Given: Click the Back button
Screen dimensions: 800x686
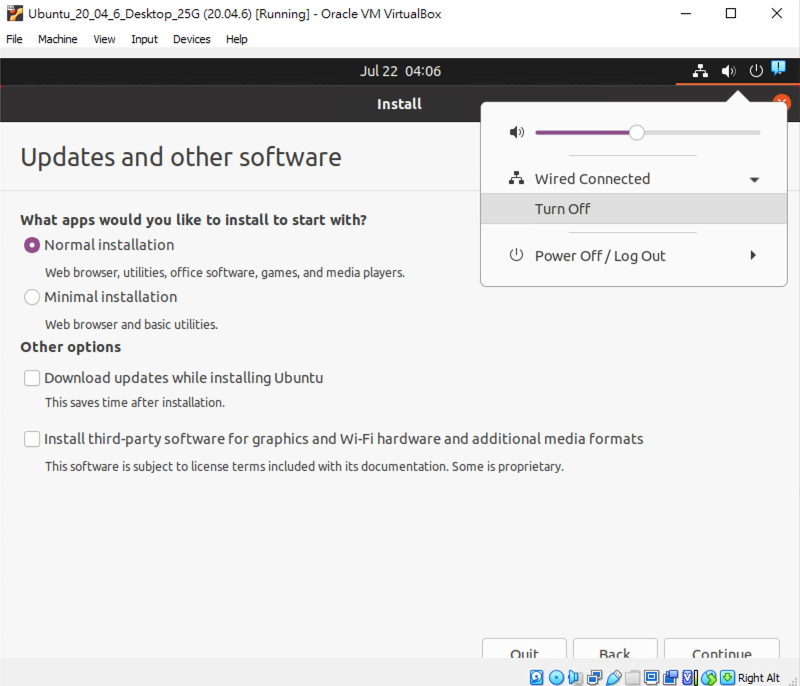Looking at the screenshot, I should pyautogui.click(x=614, y=654).
